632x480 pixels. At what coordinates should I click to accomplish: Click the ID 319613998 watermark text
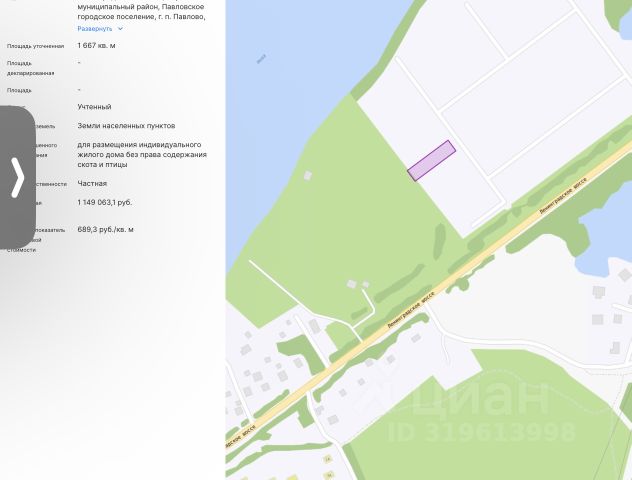point(482,432)
